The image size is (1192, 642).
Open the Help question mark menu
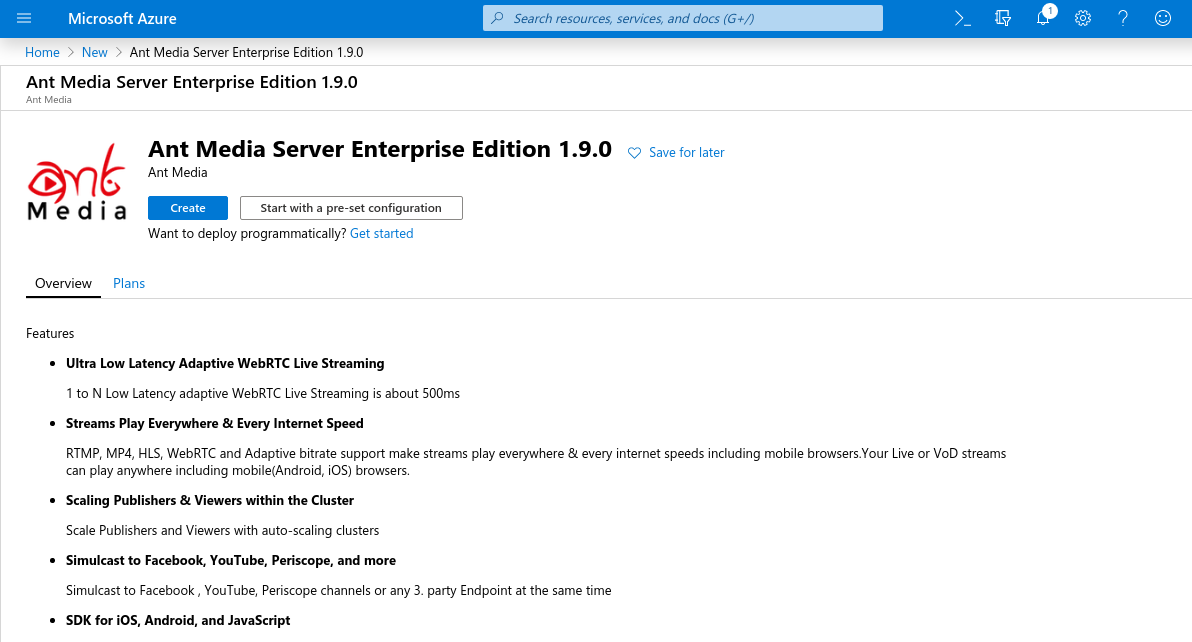coord(1123,18)
